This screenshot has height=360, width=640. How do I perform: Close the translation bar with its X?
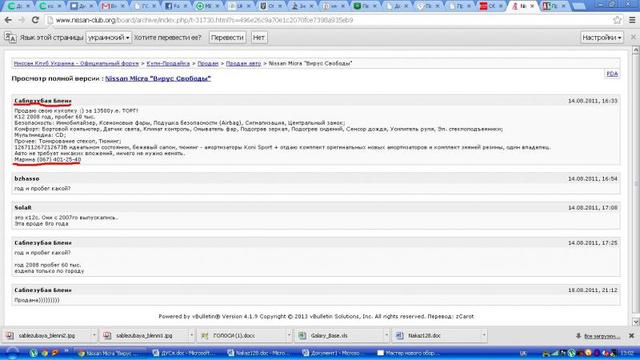[x=633, y=37]
